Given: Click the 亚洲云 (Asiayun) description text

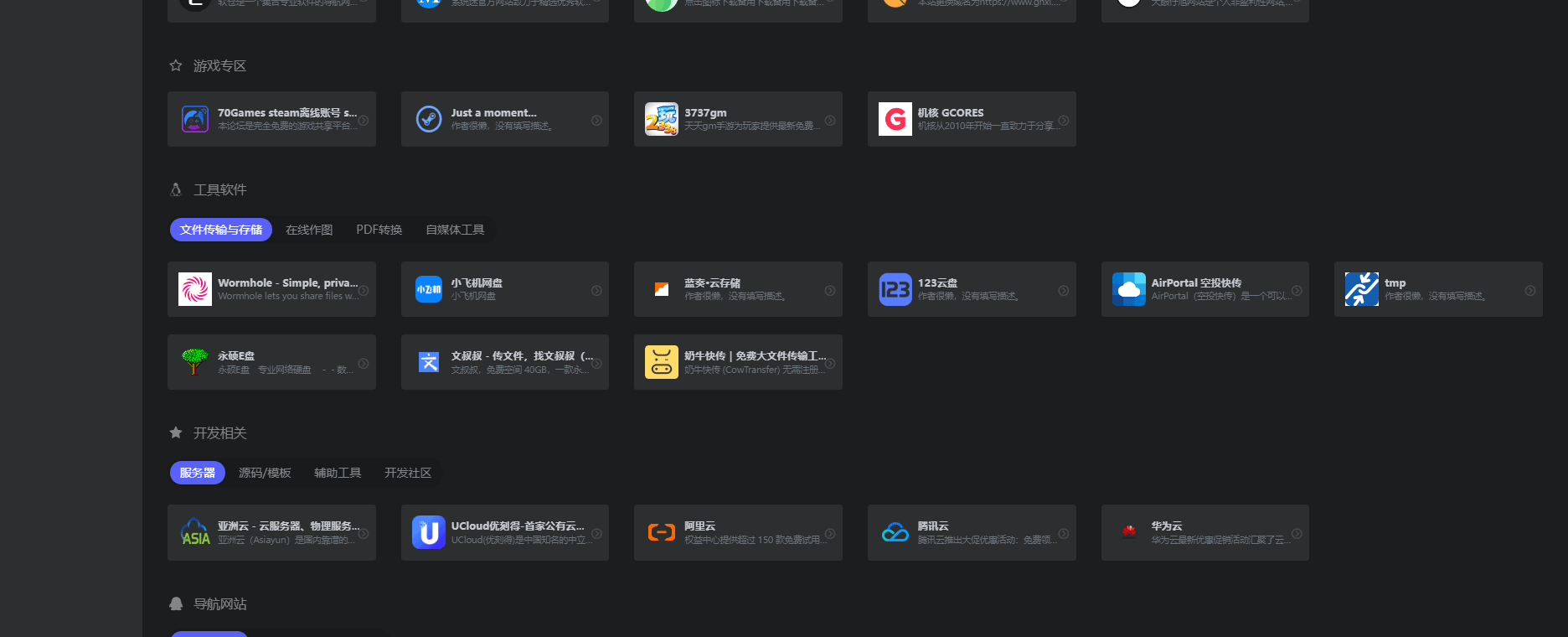Looking at the screenshot, I should point(286,540).
